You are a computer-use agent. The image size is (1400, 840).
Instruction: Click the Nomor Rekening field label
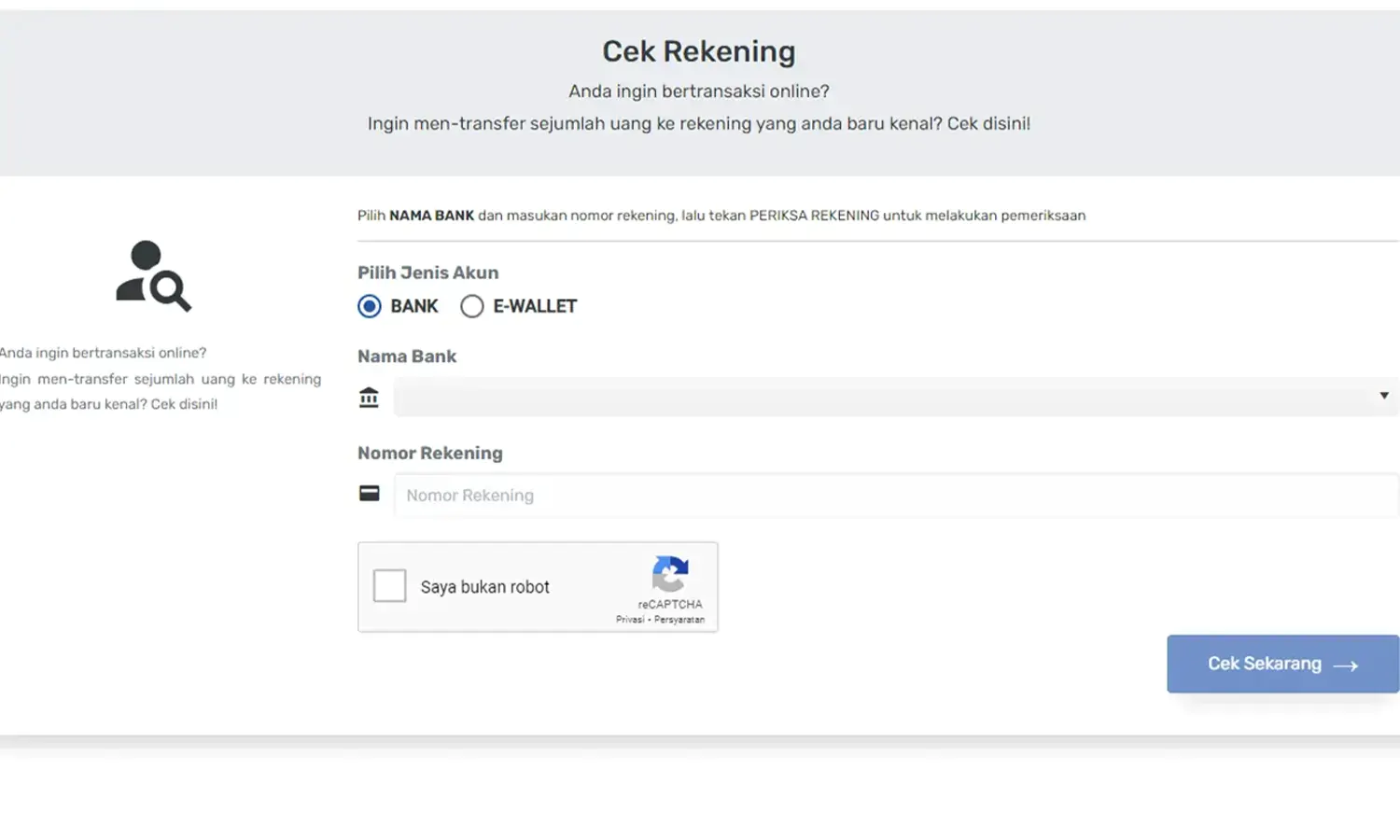point(429,453)
